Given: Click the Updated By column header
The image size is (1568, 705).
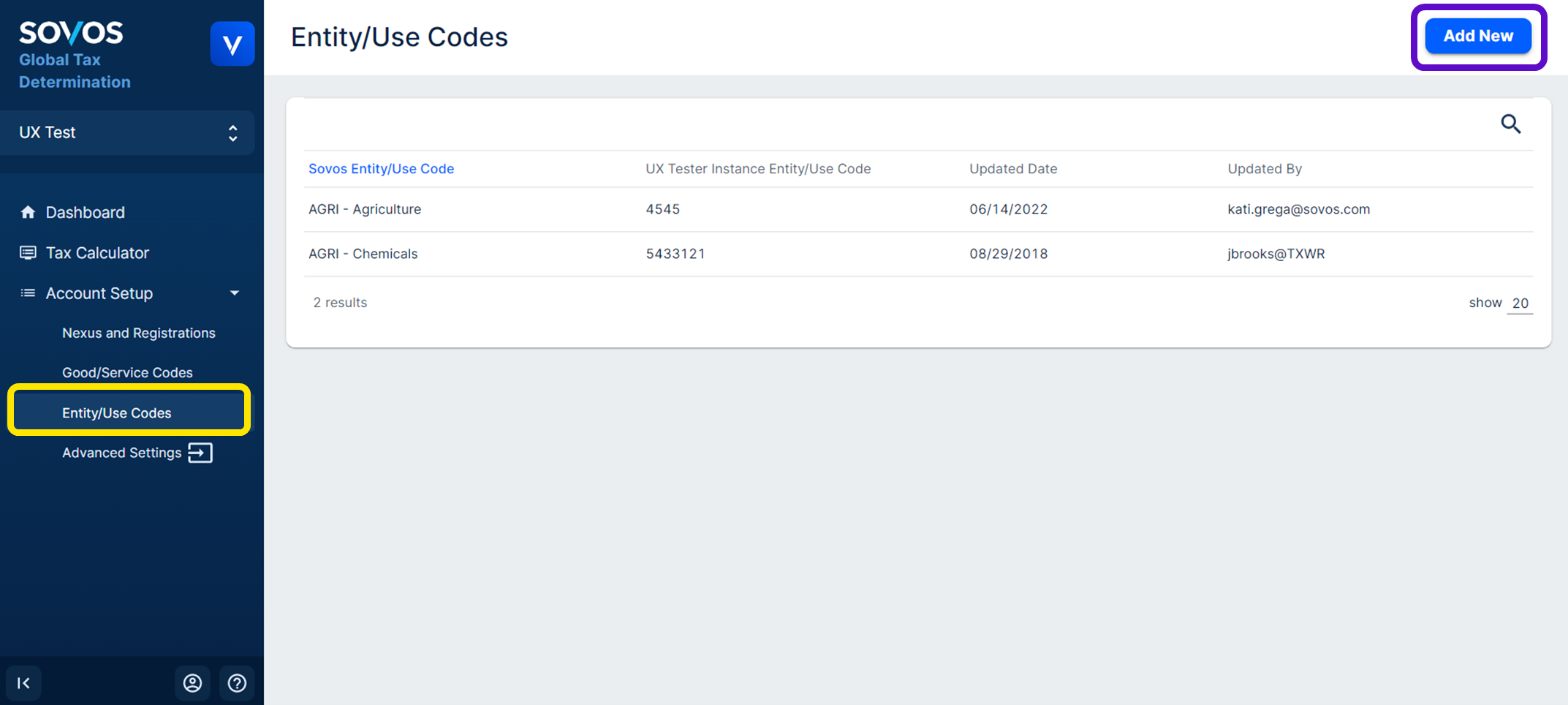Looking at the screenshot, I should tap(1264, 169).
